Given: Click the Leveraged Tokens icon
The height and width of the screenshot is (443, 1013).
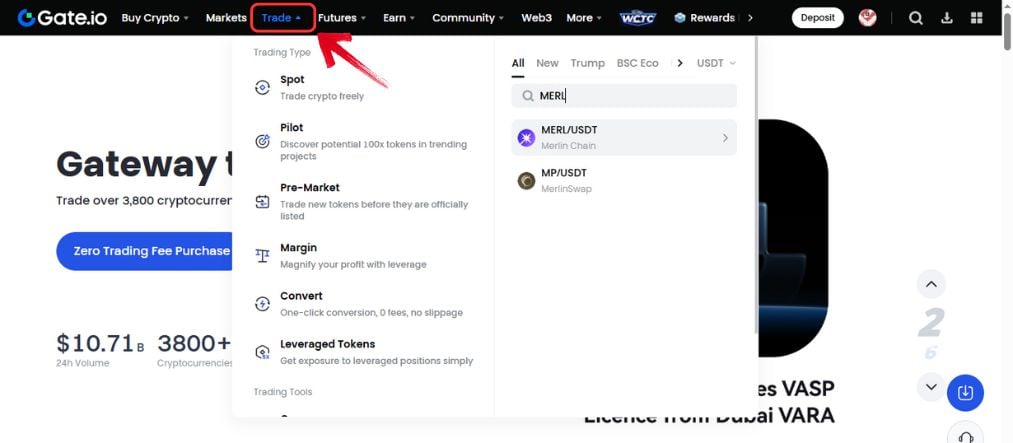Looking at the screenshot, I should click(262, 352).
